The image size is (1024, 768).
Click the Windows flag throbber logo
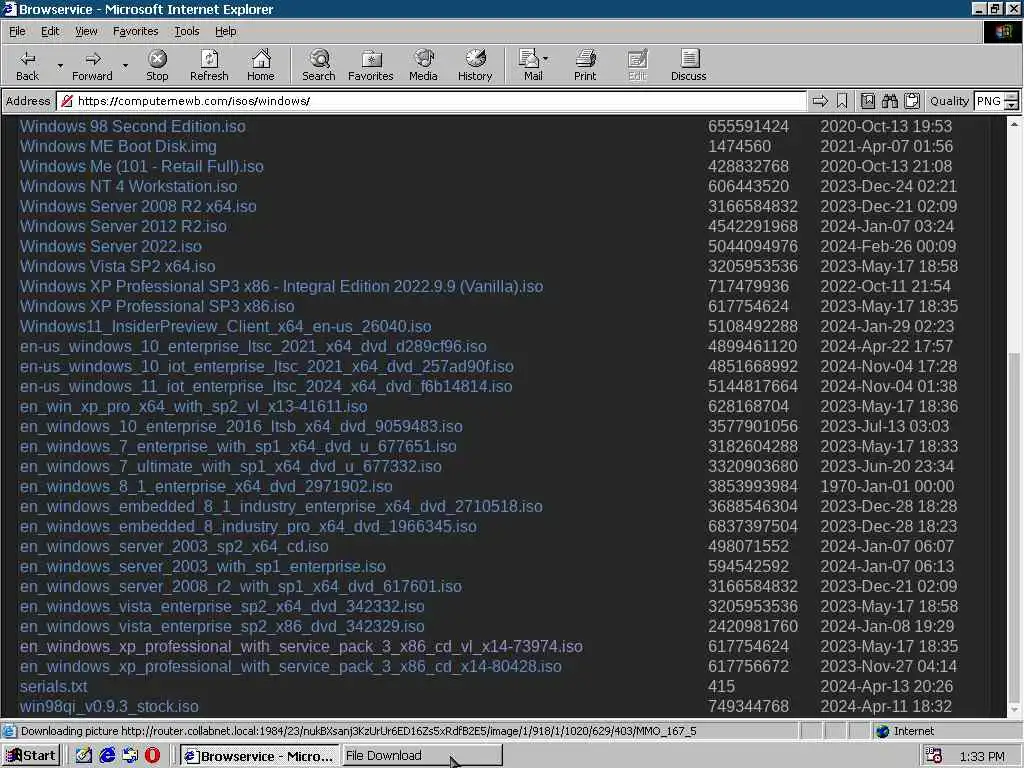tap(1002, 31)
